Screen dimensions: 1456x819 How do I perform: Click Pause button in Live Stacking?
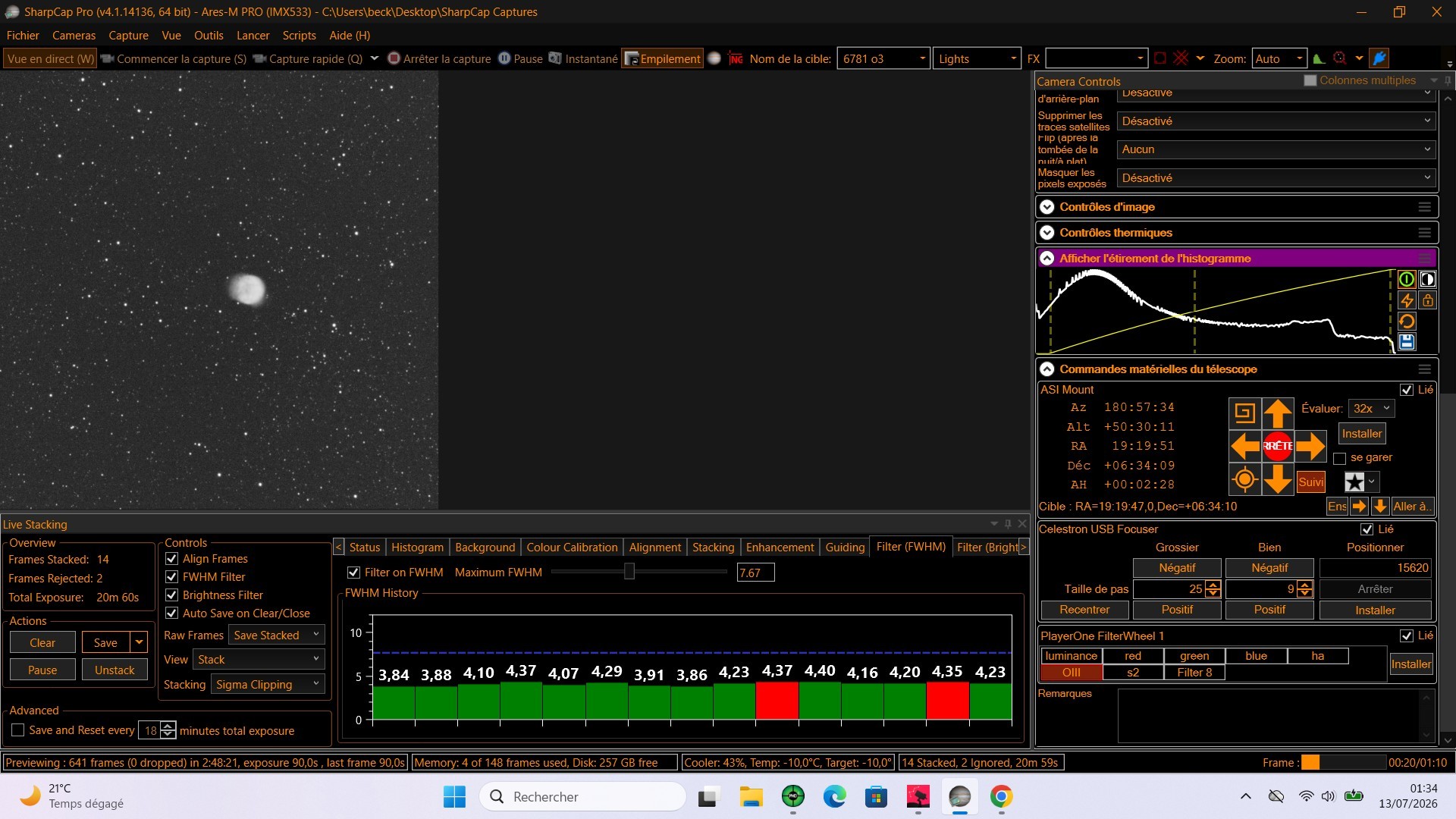pos(42,670)
